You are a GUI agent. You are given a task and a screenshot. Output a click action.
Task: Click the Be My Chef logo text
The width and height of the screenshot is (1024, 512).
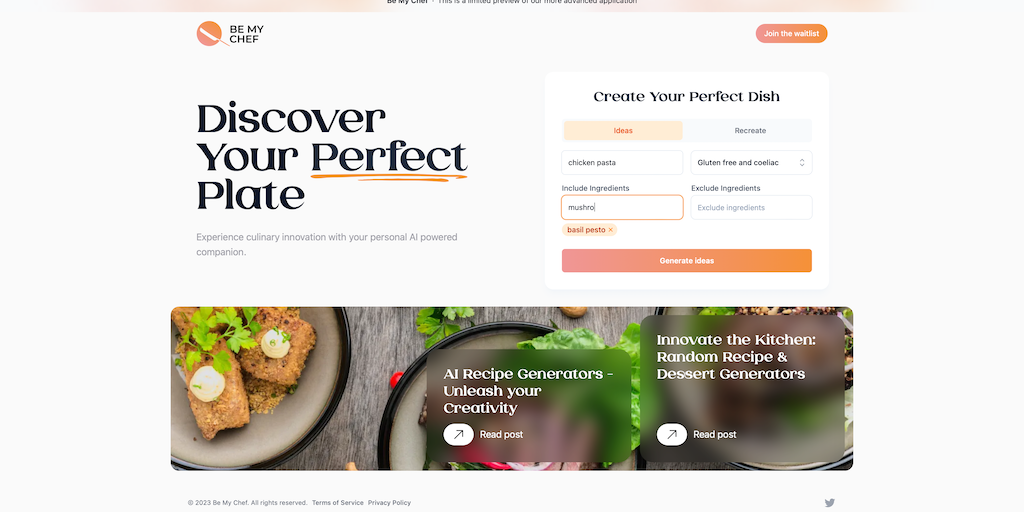tap(246, 34)
